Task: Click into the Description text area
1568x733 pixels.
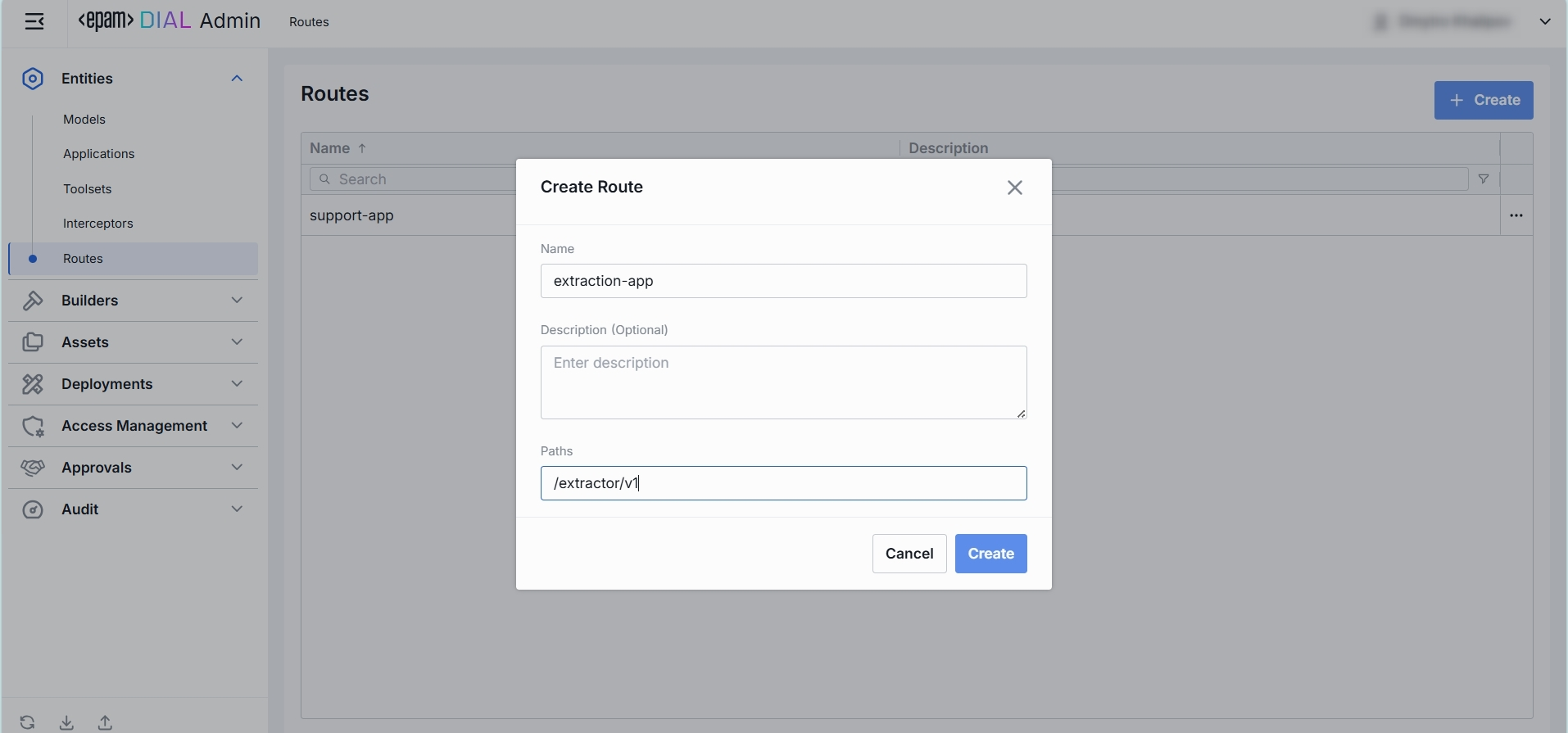Action: point(783,382)
